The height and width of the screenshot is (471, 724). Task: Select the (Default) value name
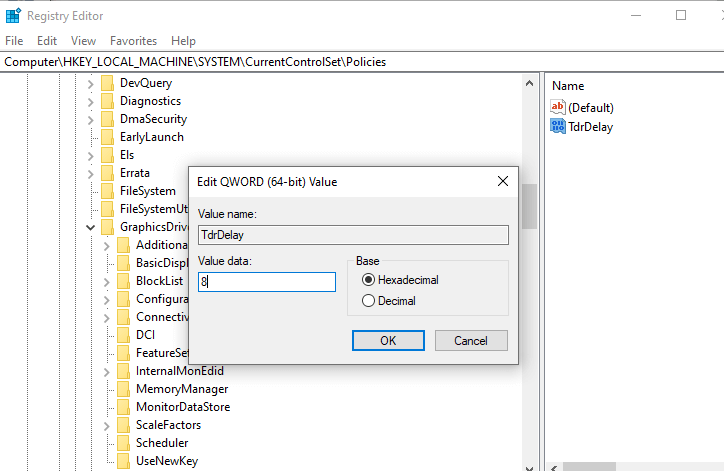tap(591, 108)
